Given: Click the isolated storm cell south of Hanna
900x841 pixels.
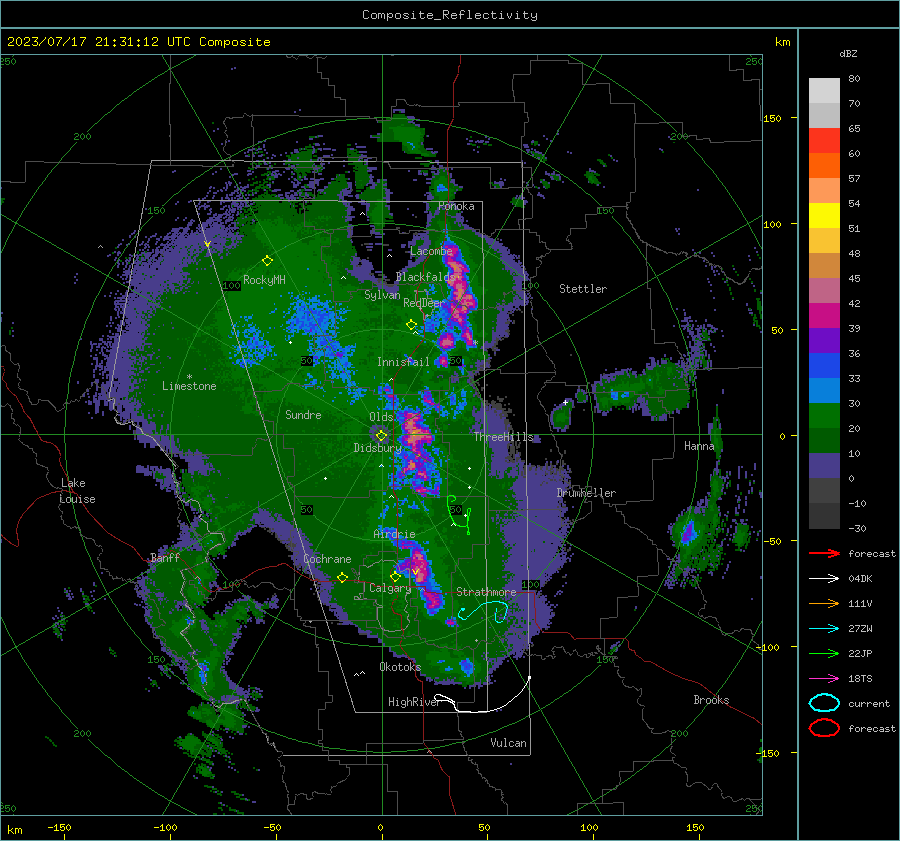Looking at the screenshot, I should coord(689,532).
